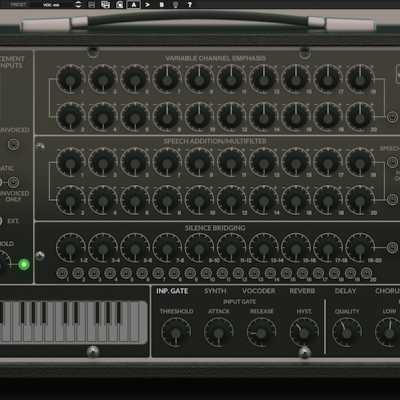Click the lower Speech Addition output jack

[x=392, y=200]
